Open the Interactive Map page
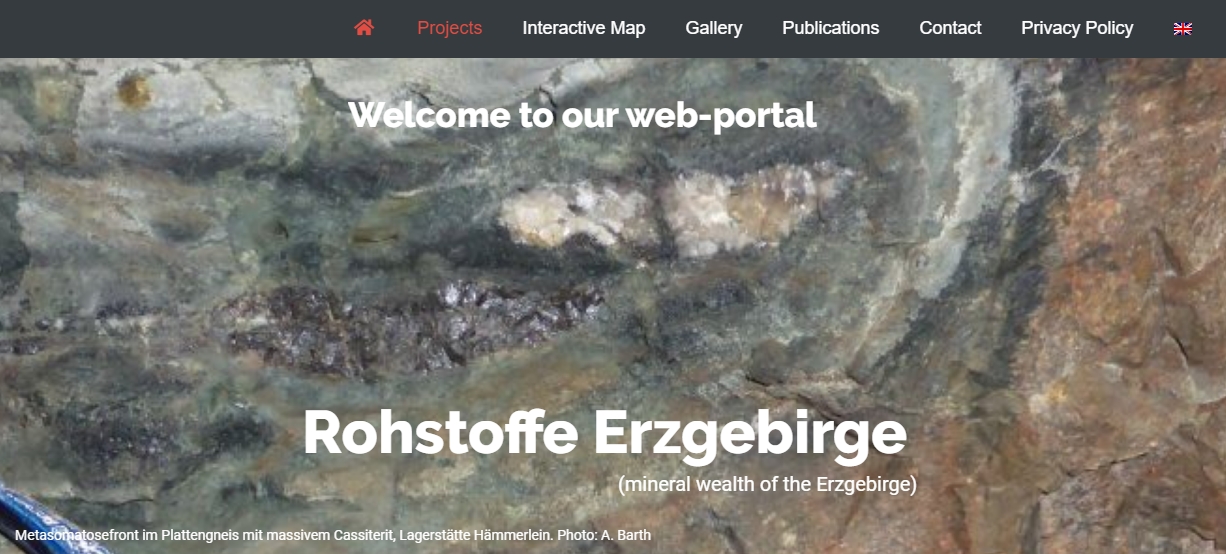The image size is (1226, 554). tap(584, 28)
